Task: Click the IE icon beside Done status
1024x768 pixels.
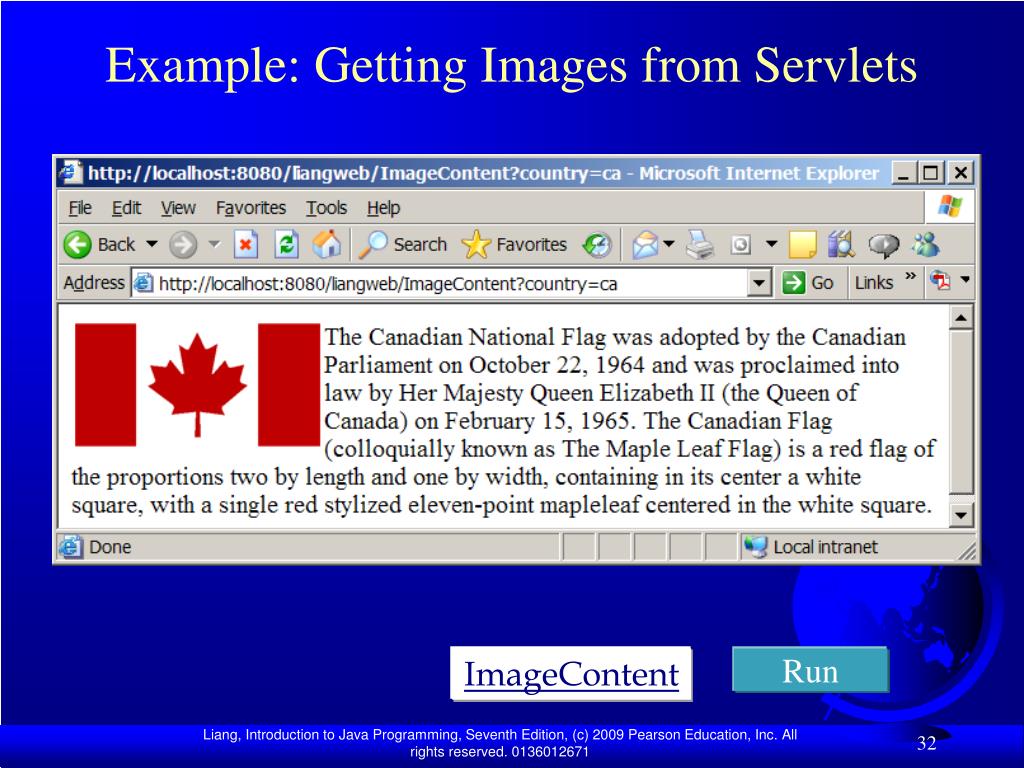Action: 71,547
